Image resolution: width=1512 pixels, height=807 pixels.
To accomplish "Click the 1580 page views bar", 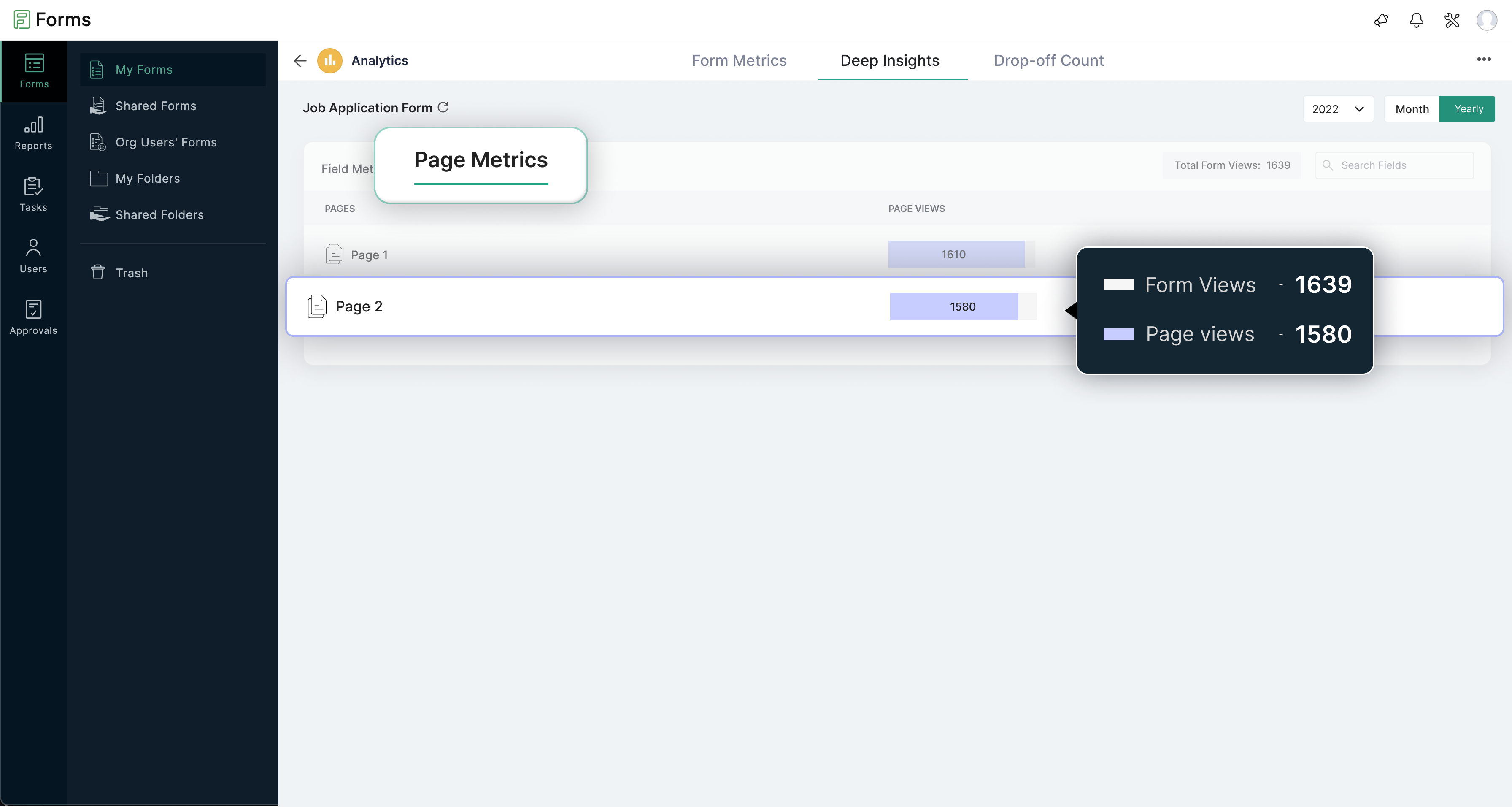I will [x=954, y=306].
